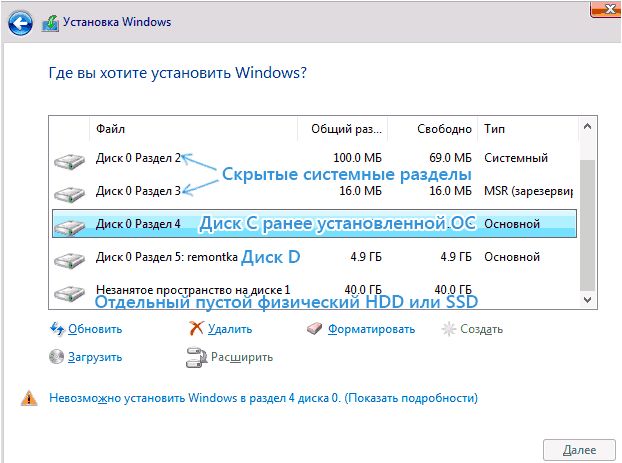
Task: Close the Windows Setup window
Action: click(606, 9)
